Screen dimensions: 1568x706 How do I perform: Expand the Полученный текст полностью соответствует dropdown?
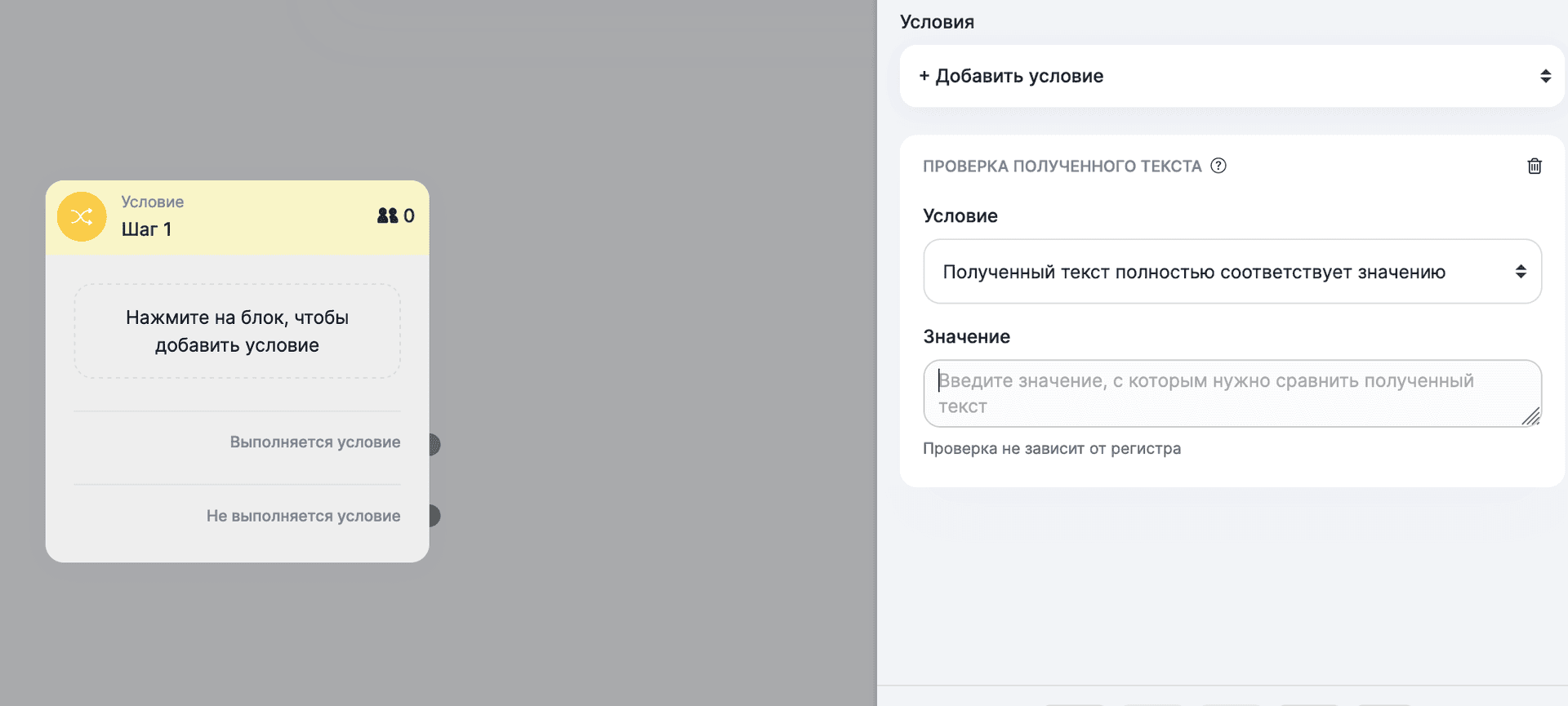tap(1192, 272)
